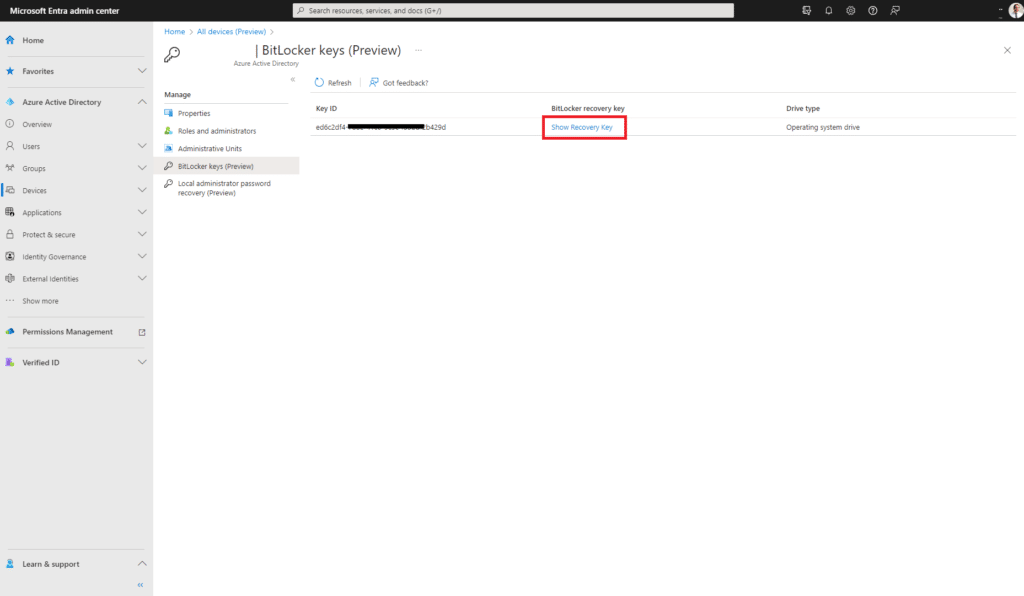
Task: Open the notifications bell icon
Action: click(x=828, y=10)
